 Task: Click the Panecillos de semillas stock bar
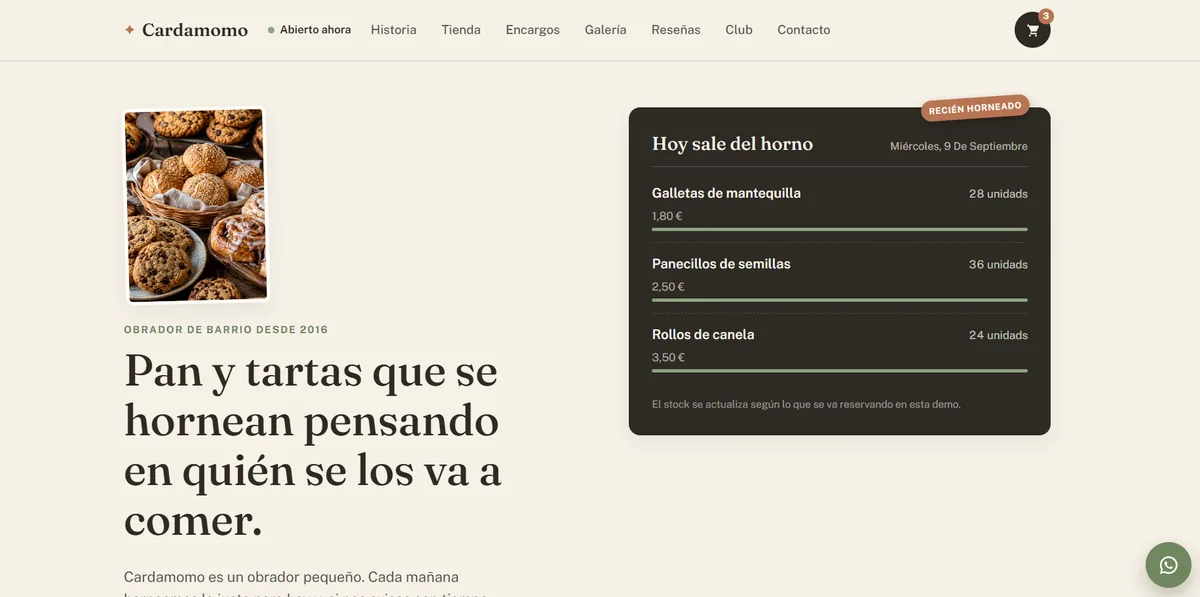(x=839, y=300)
